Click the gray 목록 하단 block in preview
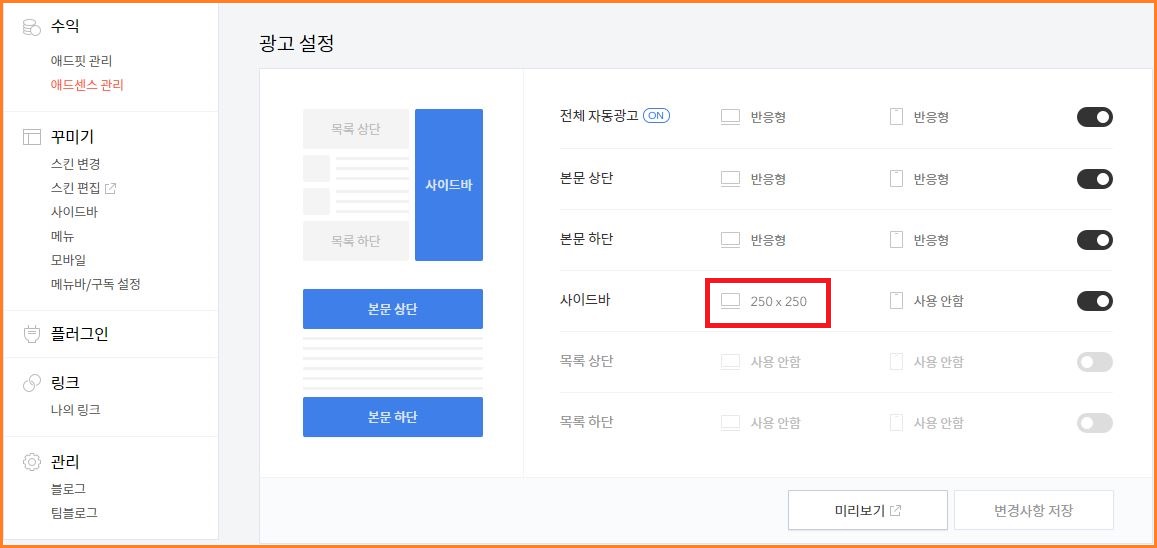 pos(356,240)
